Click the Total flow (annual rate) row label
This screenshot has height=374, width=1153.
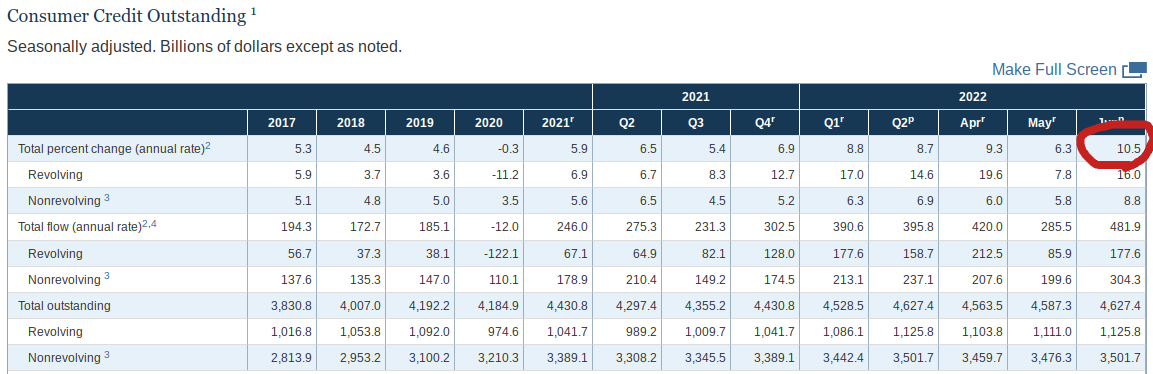[x=79, y=227]
